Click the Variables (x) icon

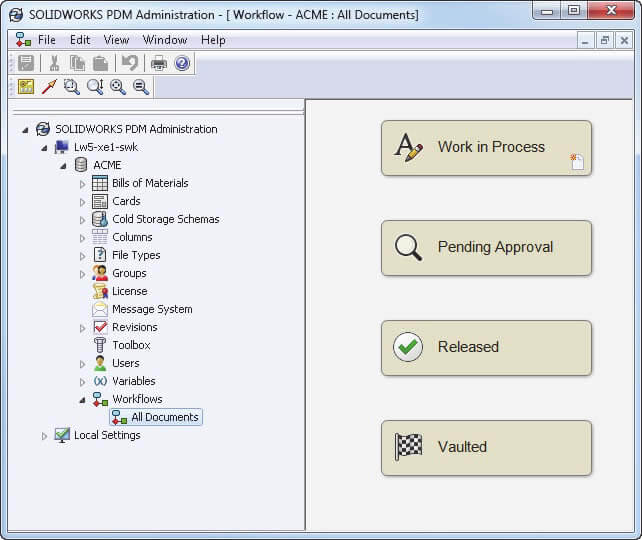(100, 381)
